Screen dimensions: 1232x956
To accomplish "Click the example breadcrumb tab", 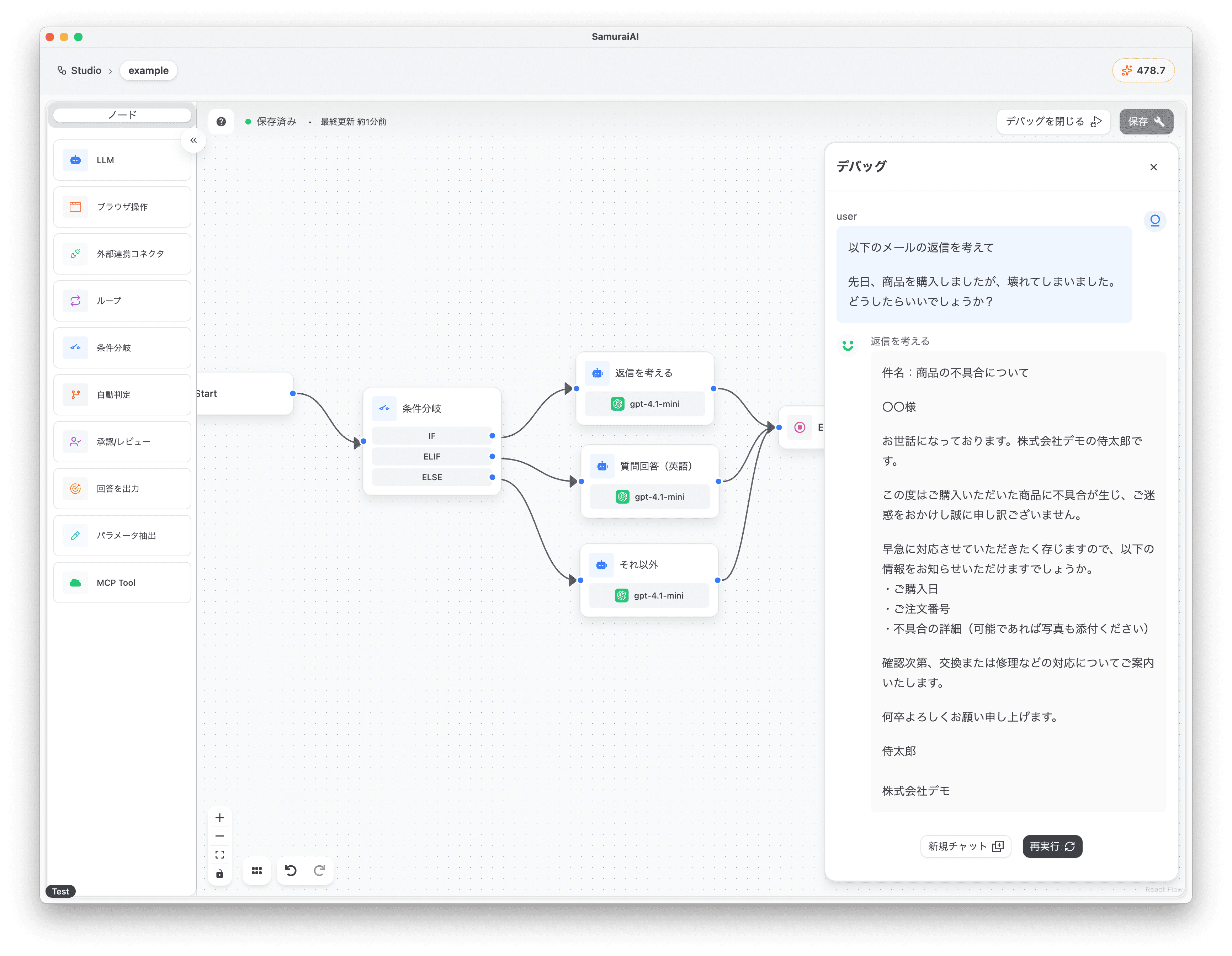I will click(x=148, y=70).
